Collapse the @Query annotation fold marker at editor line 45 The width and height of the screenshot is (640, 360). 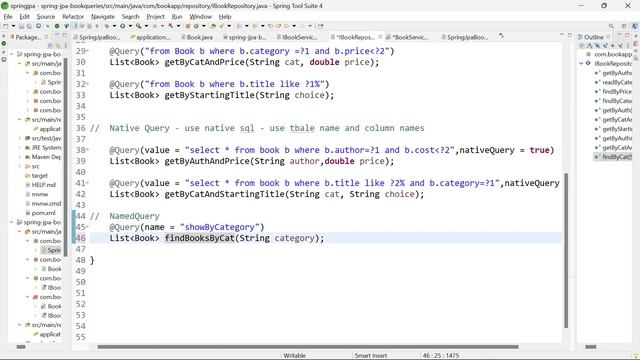pyautogui.click(x=87, y=227)
